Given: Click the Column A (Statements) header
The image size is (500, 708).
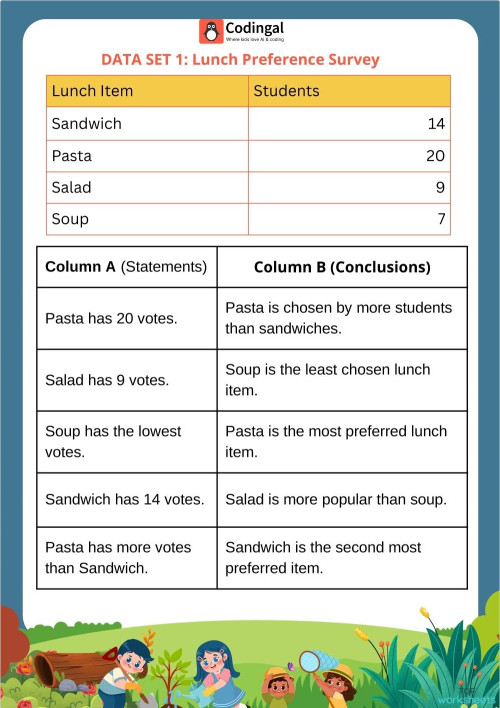Looking at the screenshot, I should pos(126,267).
